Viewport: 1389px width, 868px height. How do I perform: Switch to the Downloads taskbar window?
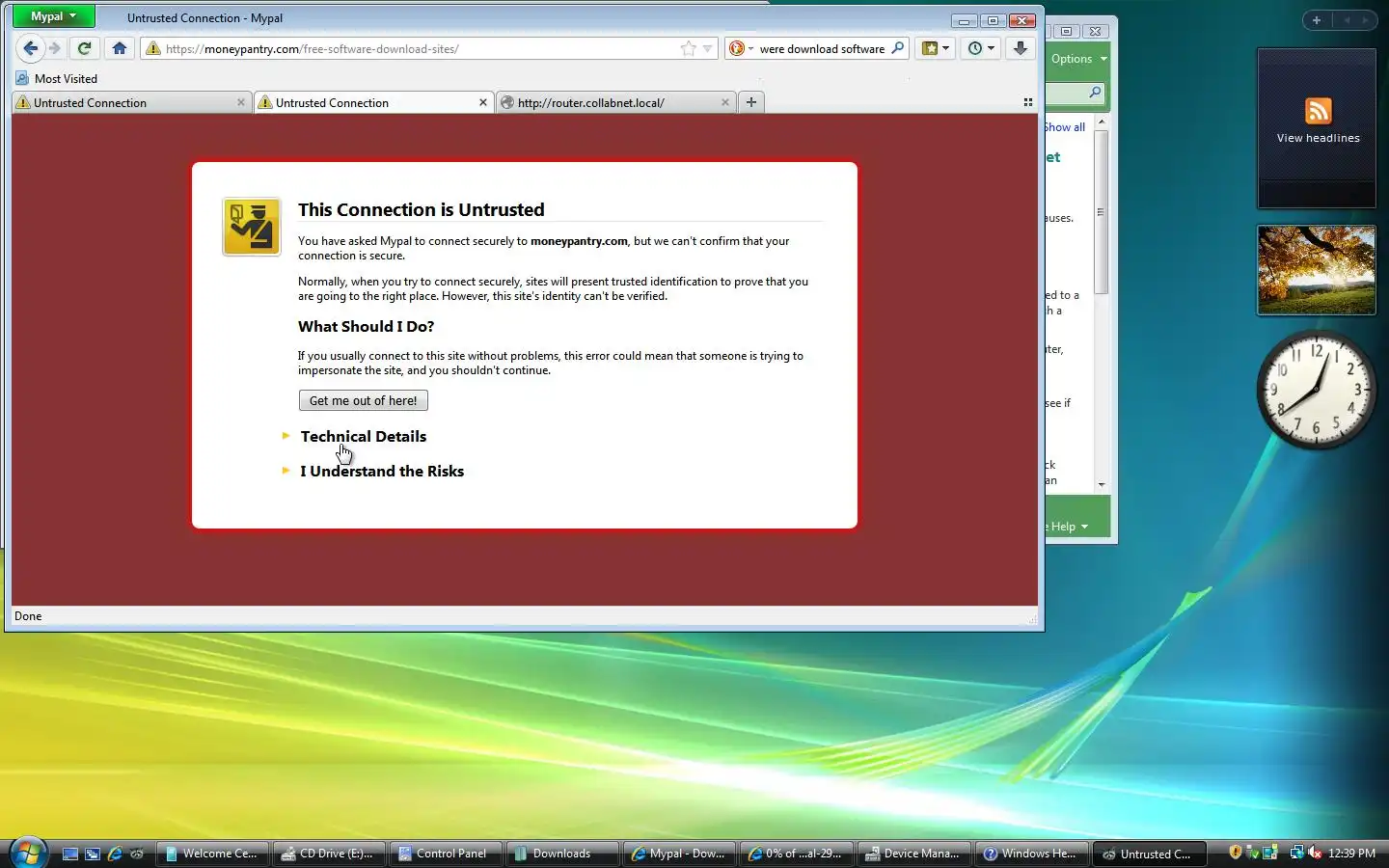tap(561, 854)
